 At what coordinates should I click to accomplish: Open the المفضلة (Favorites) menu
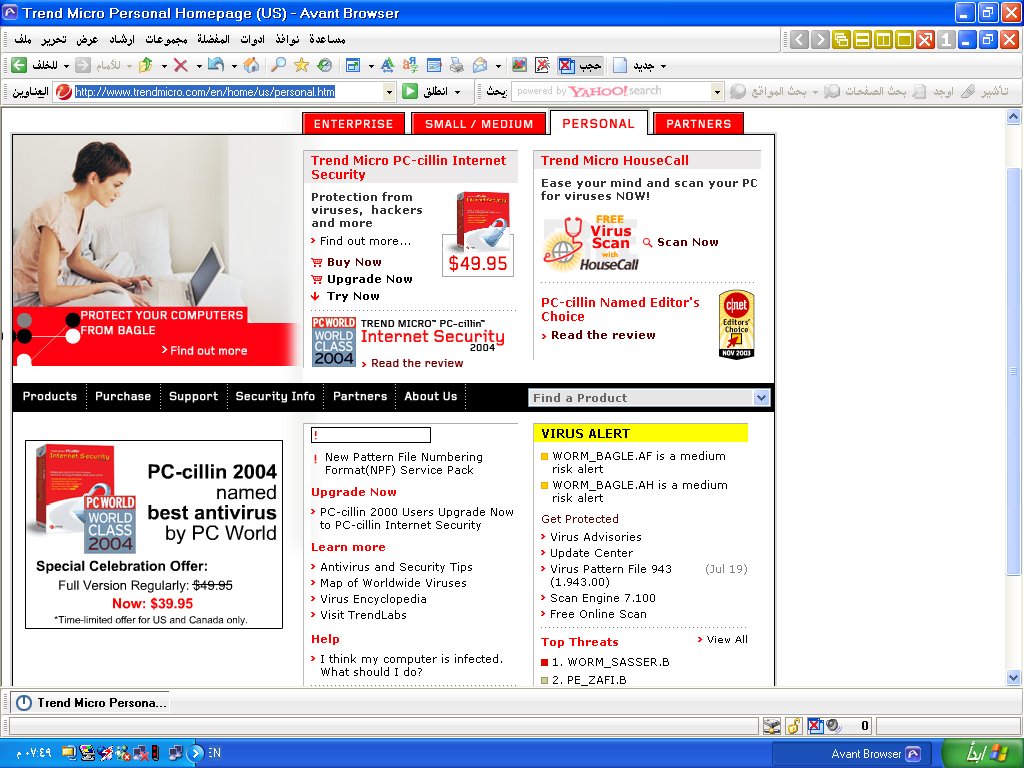(213, 40)
